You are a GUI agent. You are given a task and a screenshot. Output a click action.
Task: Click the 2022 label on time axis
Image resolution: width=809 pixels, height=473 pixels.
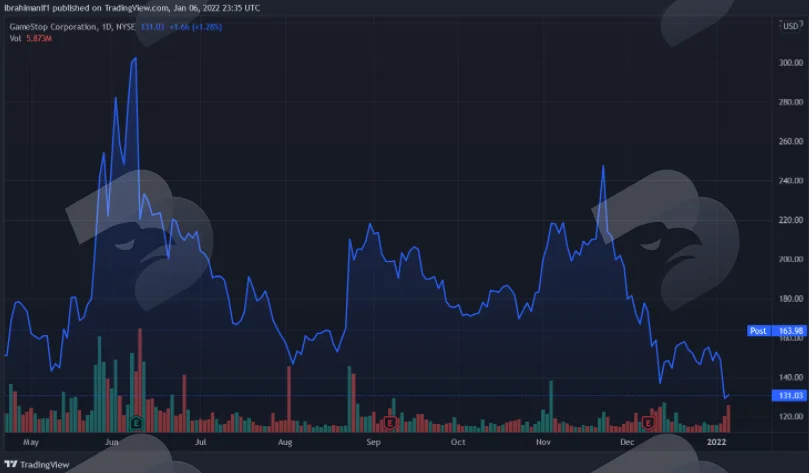pyautogui.click(x=716, y=442)
